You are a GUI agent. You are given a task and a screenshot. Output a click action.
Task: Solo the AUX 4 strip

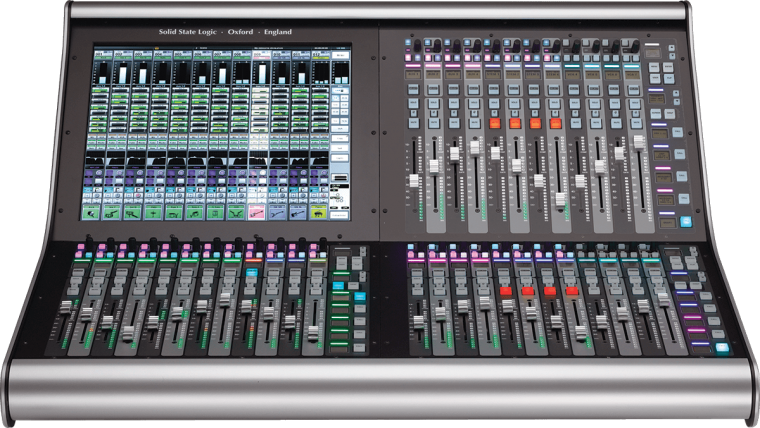coord(474,103)
